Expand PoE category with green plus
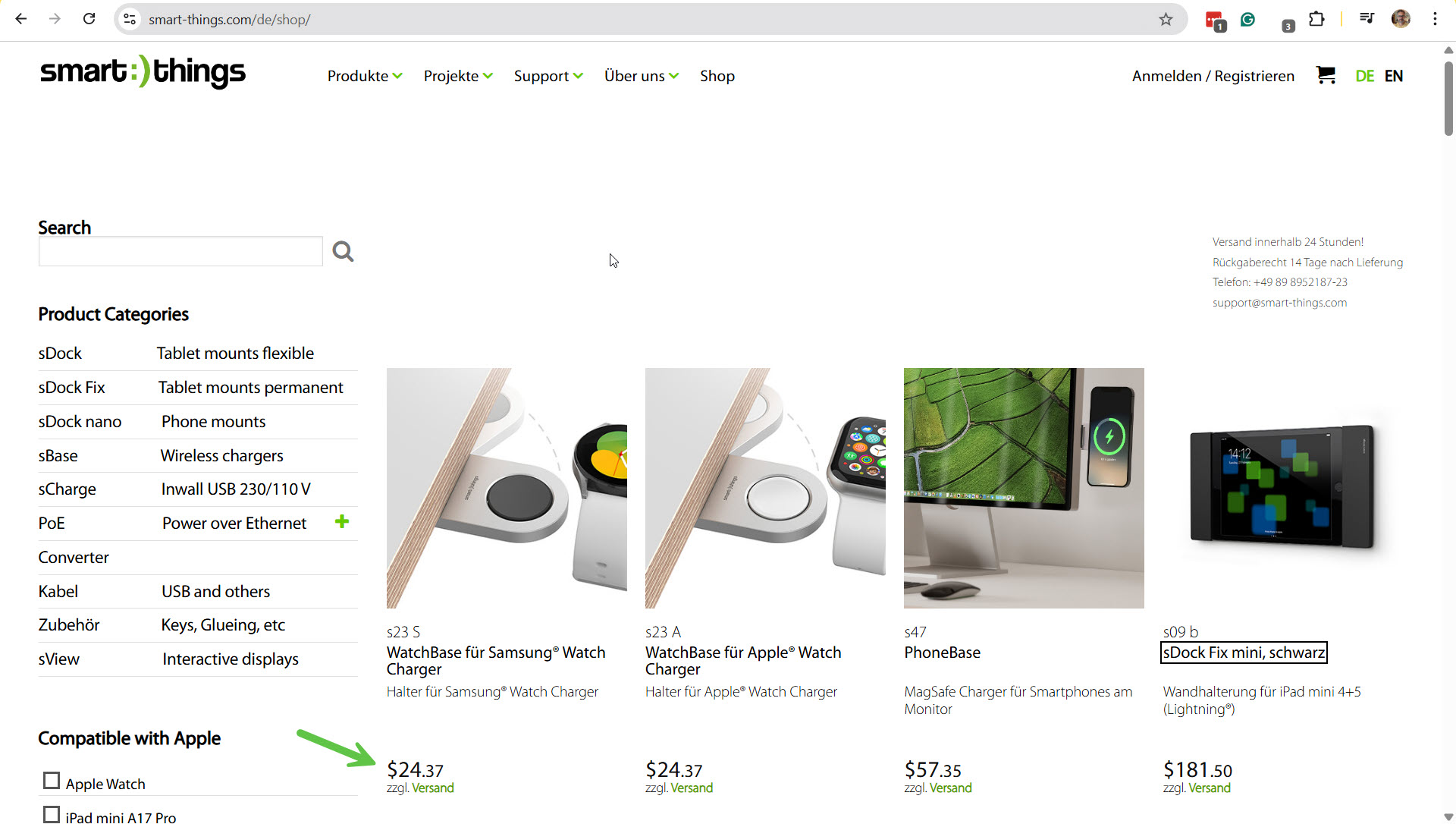 coord(342,521)
